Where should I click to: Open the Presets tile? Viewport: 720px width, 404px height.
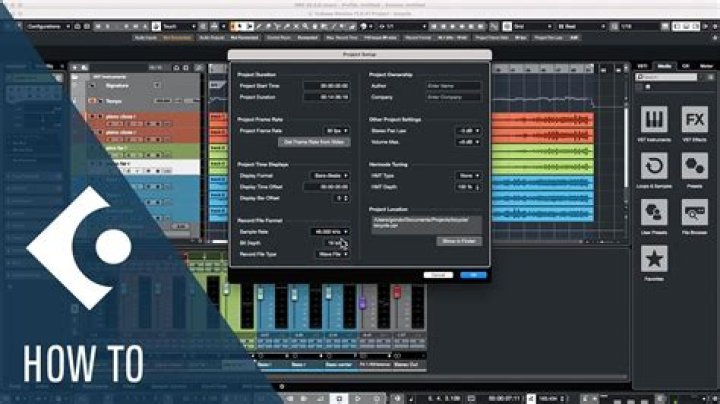[x=695, y=168]
